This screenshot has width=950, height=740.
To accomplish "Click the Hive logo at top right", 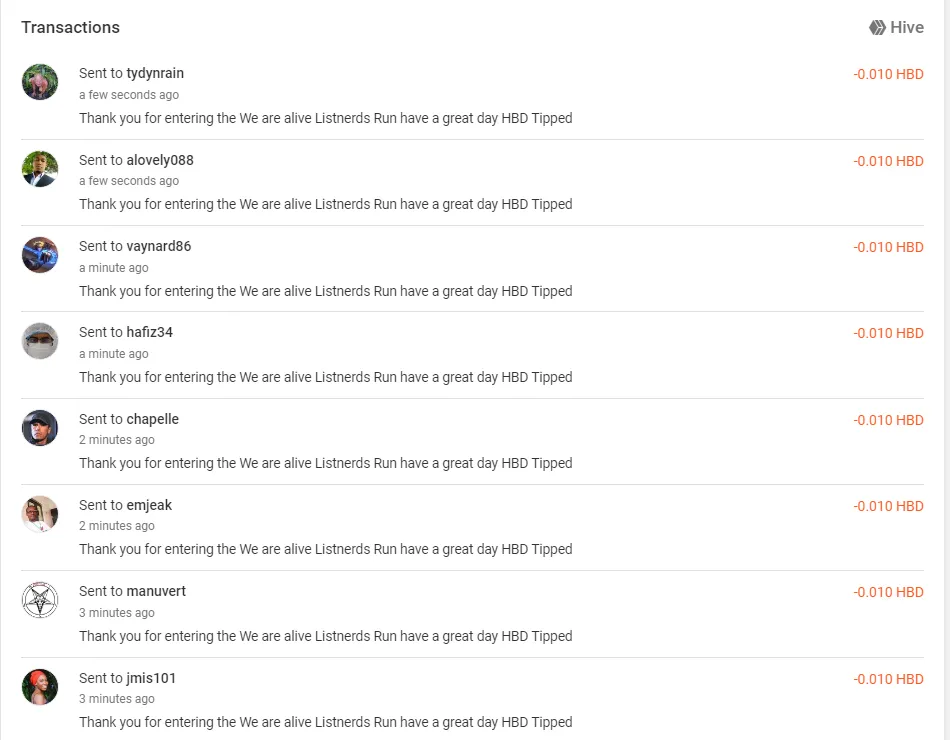I will pos(896,28).
